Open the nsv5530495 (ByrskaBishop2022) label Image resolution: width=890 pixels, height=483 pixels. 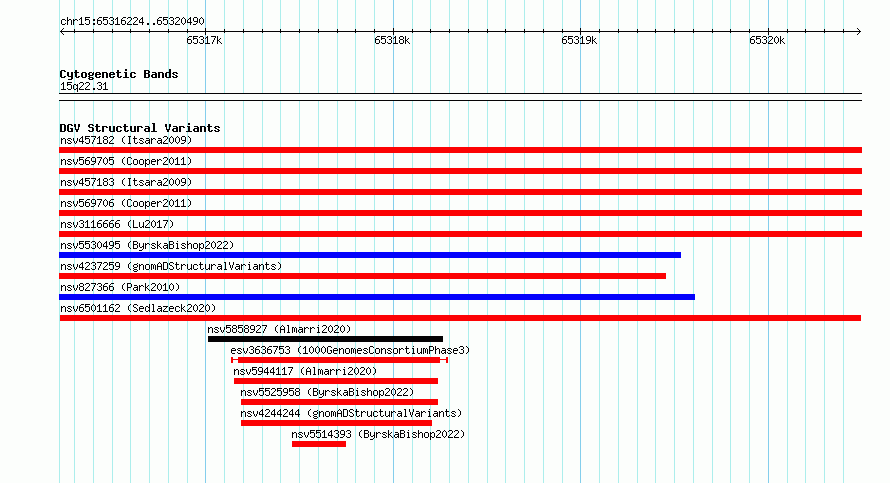[147, 245]
